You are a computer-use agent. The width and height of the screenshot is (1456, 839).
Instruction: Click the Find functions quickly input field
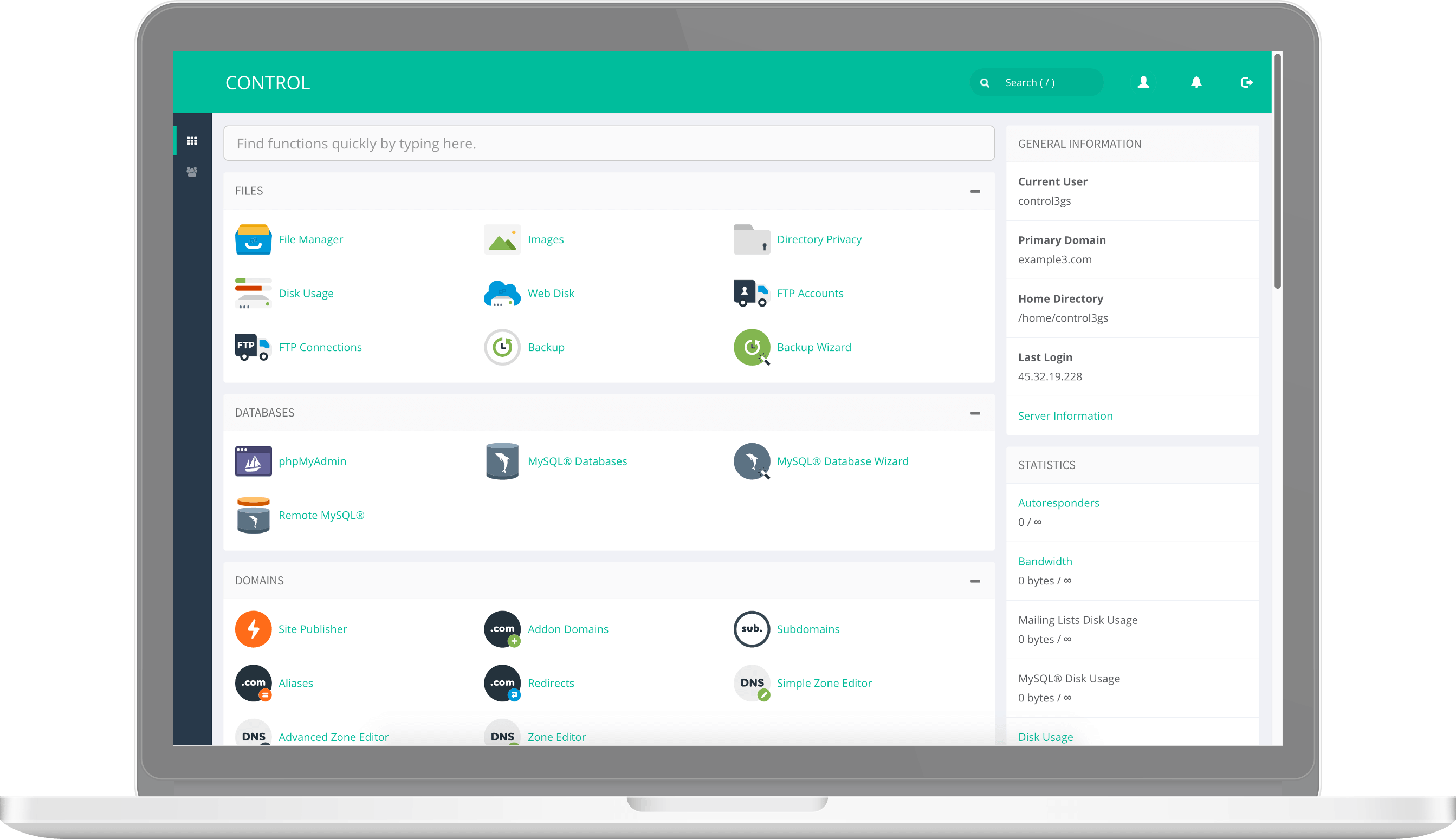point(609,144)
